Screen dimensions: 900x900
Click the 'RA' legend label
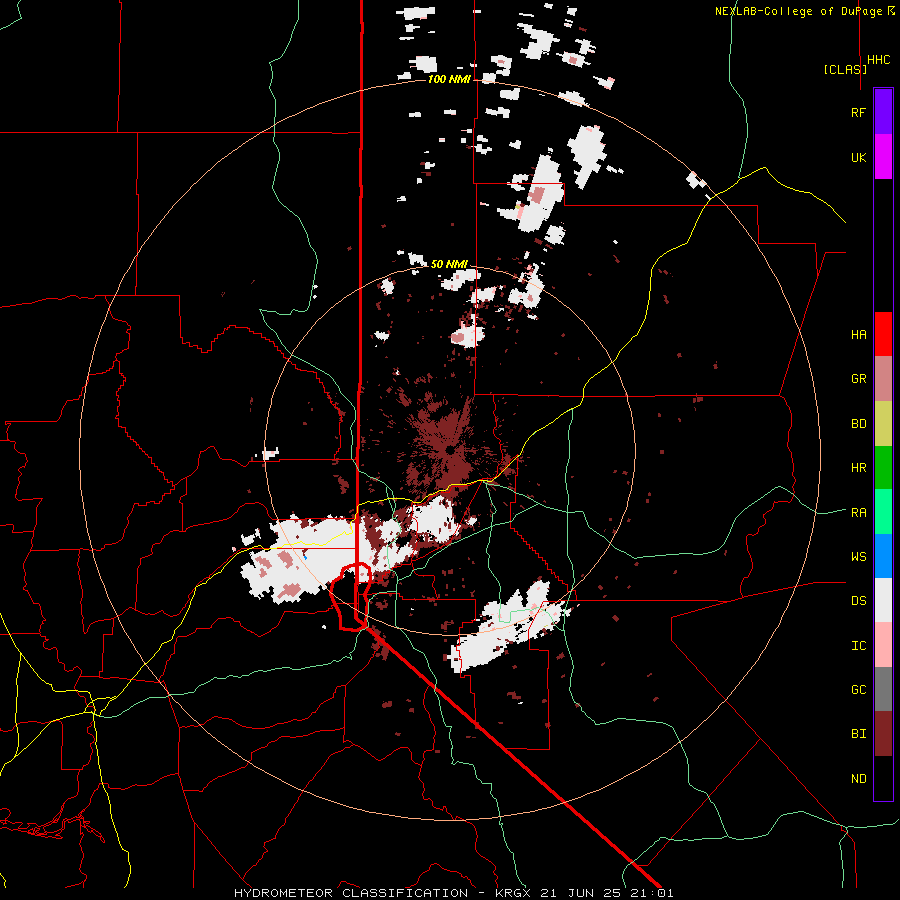point(858,512)
